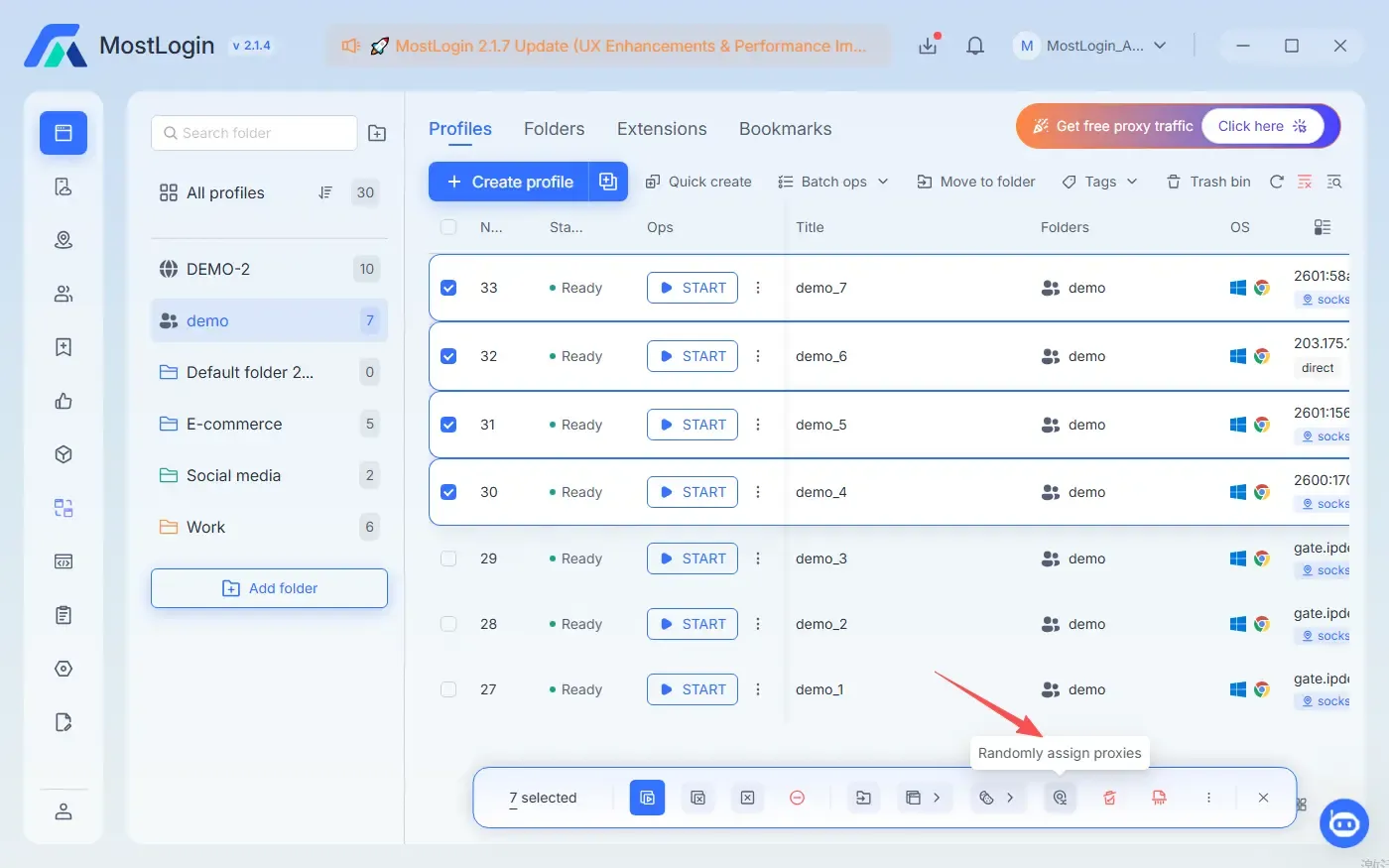Image resolution: width=1389 pixels, height=868 pixels.
Task: Open the window synchronizer sidebar icon
Action: 63,508
